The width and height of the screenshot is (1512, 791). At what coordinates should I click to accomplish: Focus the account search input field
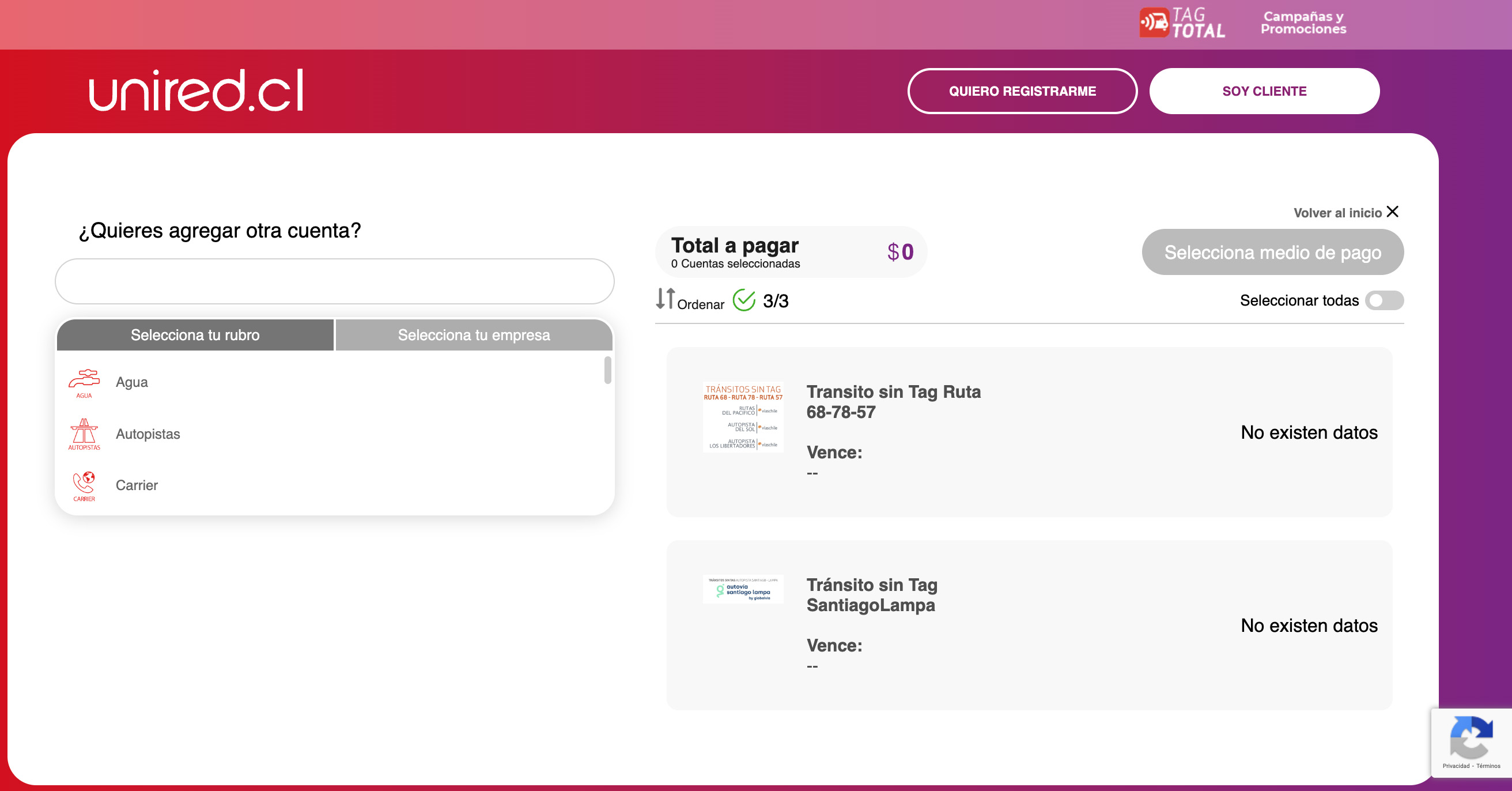point(335,281)
